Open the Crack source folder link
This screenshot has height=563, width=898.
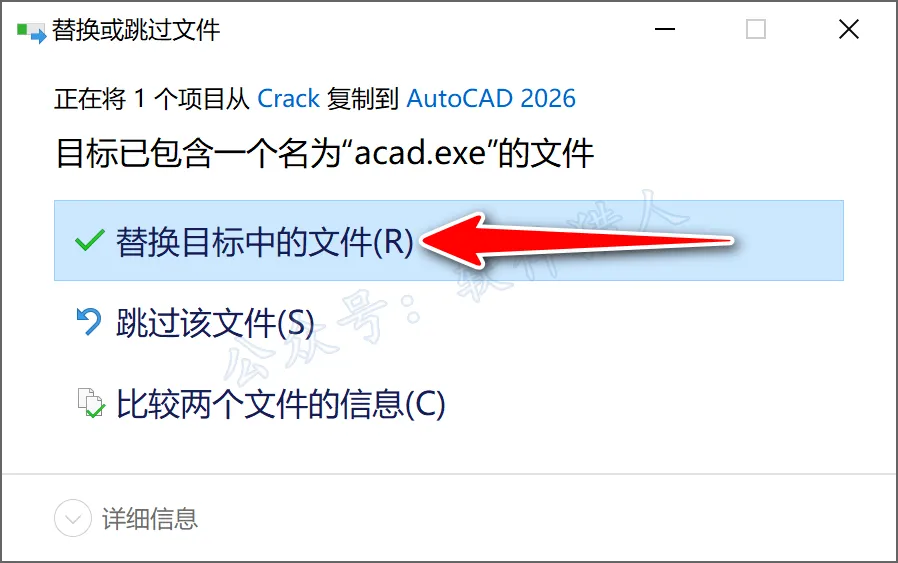coord(288,99)
